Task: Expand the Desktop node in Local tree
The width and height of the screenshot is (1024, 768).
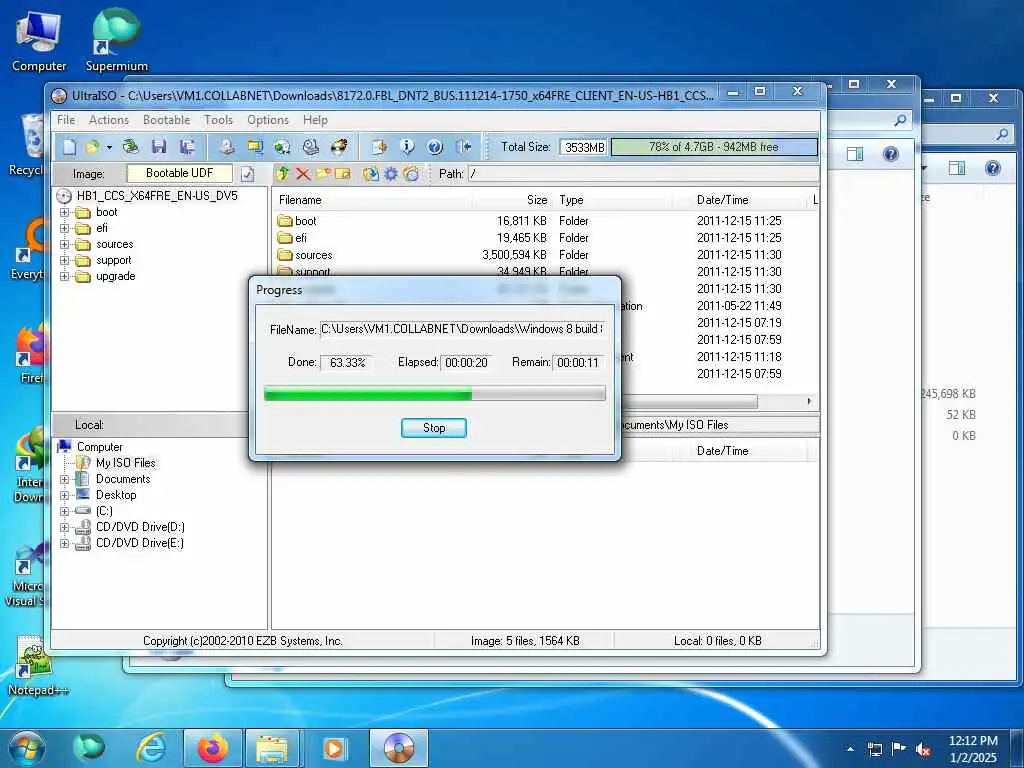Action: point(64,496)
